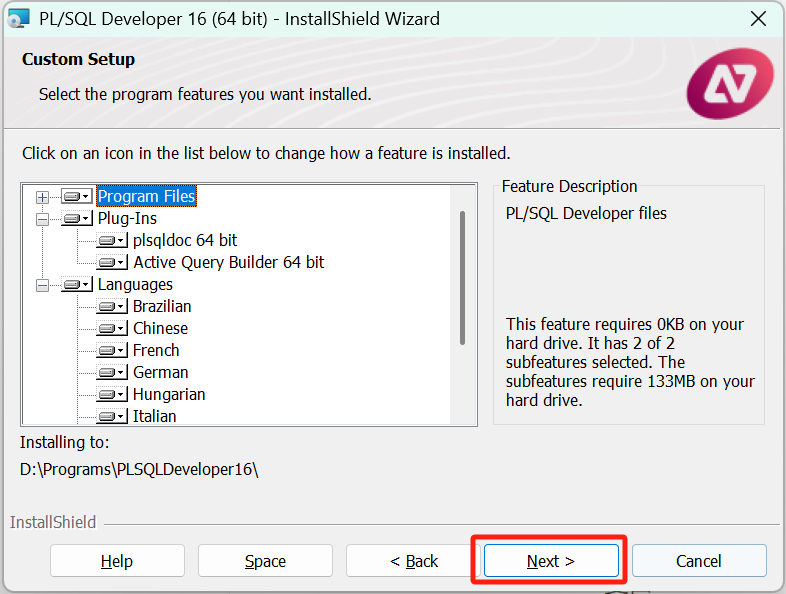
Task: Select the Italian language label
Action: click(x=154, y=417)
